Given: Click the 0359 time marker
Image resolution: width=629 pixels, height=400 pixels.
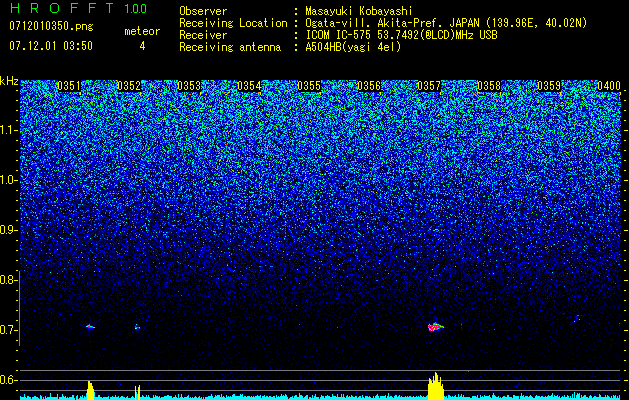Looking at the screenshot, I should pyautogui.click(x=549, y=86).
